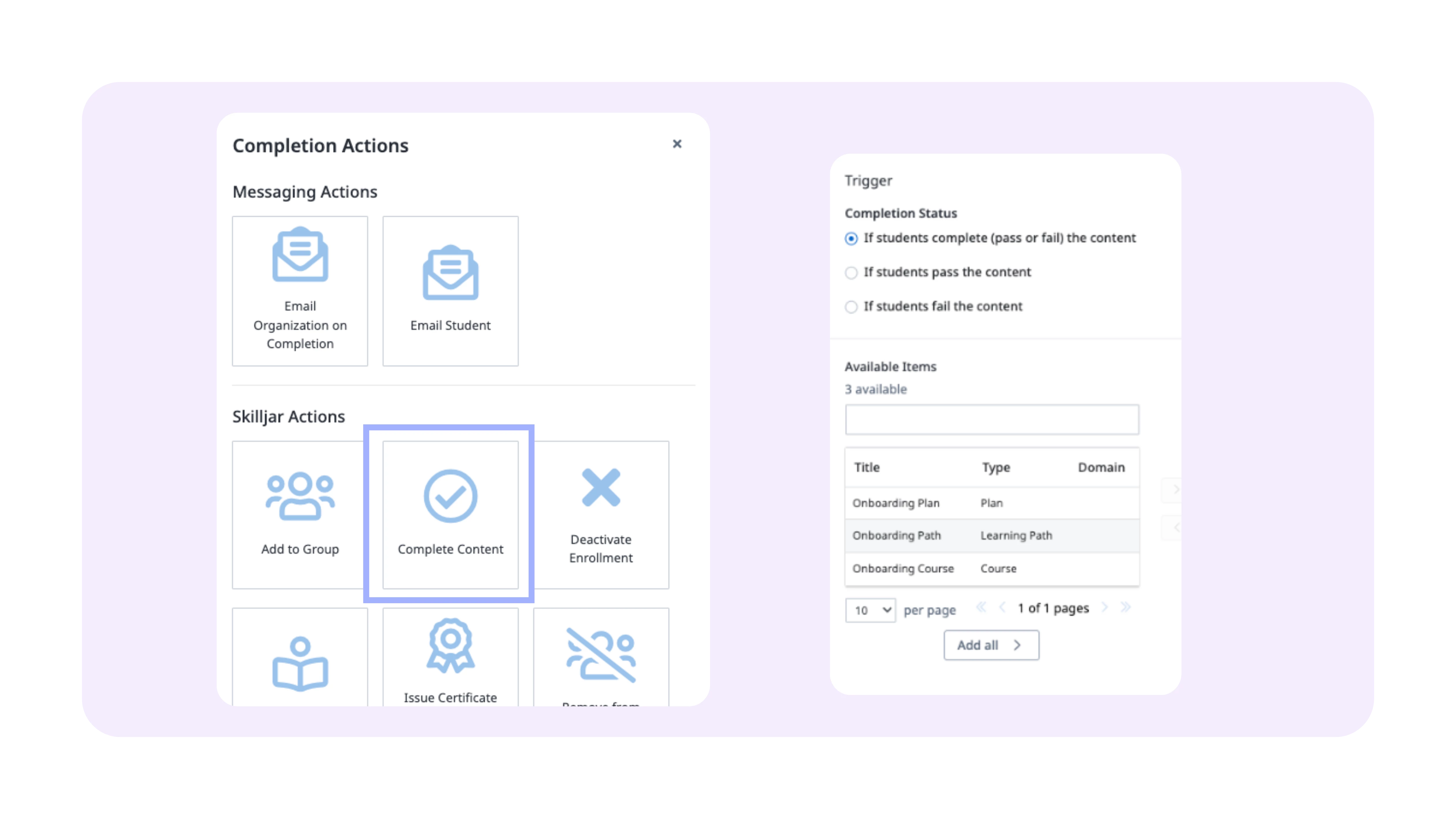1456x819 pixels.
Task: Select 'If students complete (pass or fail)' radio
Action: point(851,239)
